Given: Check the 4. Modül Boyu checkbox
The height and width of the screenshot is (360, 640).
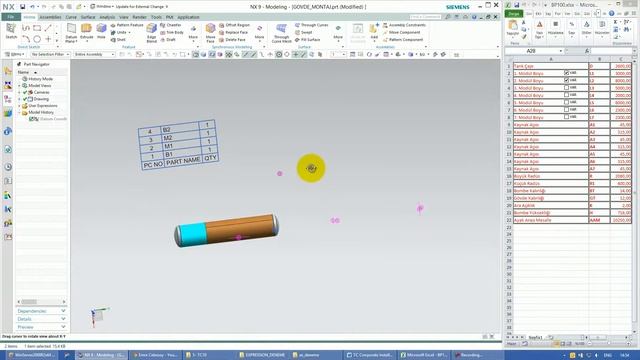Looking at the screenshot, I should [567, 95].
